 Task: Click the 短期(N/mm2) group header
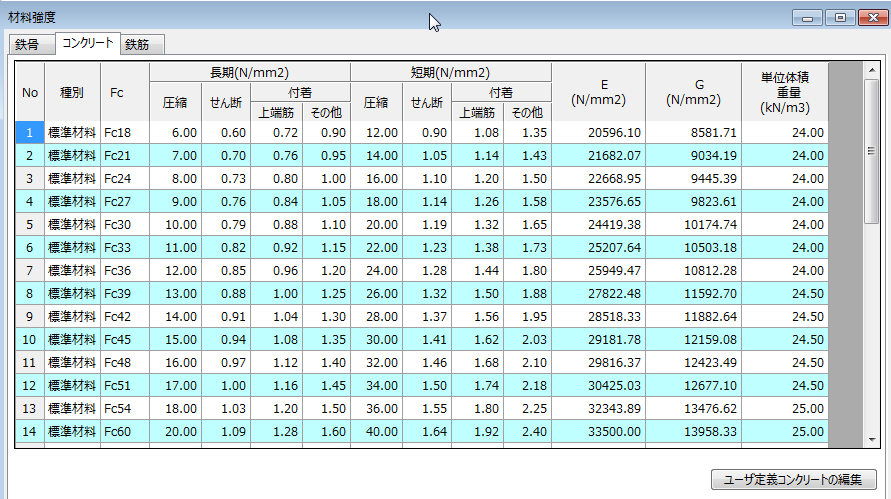click(x=451, y=72)
